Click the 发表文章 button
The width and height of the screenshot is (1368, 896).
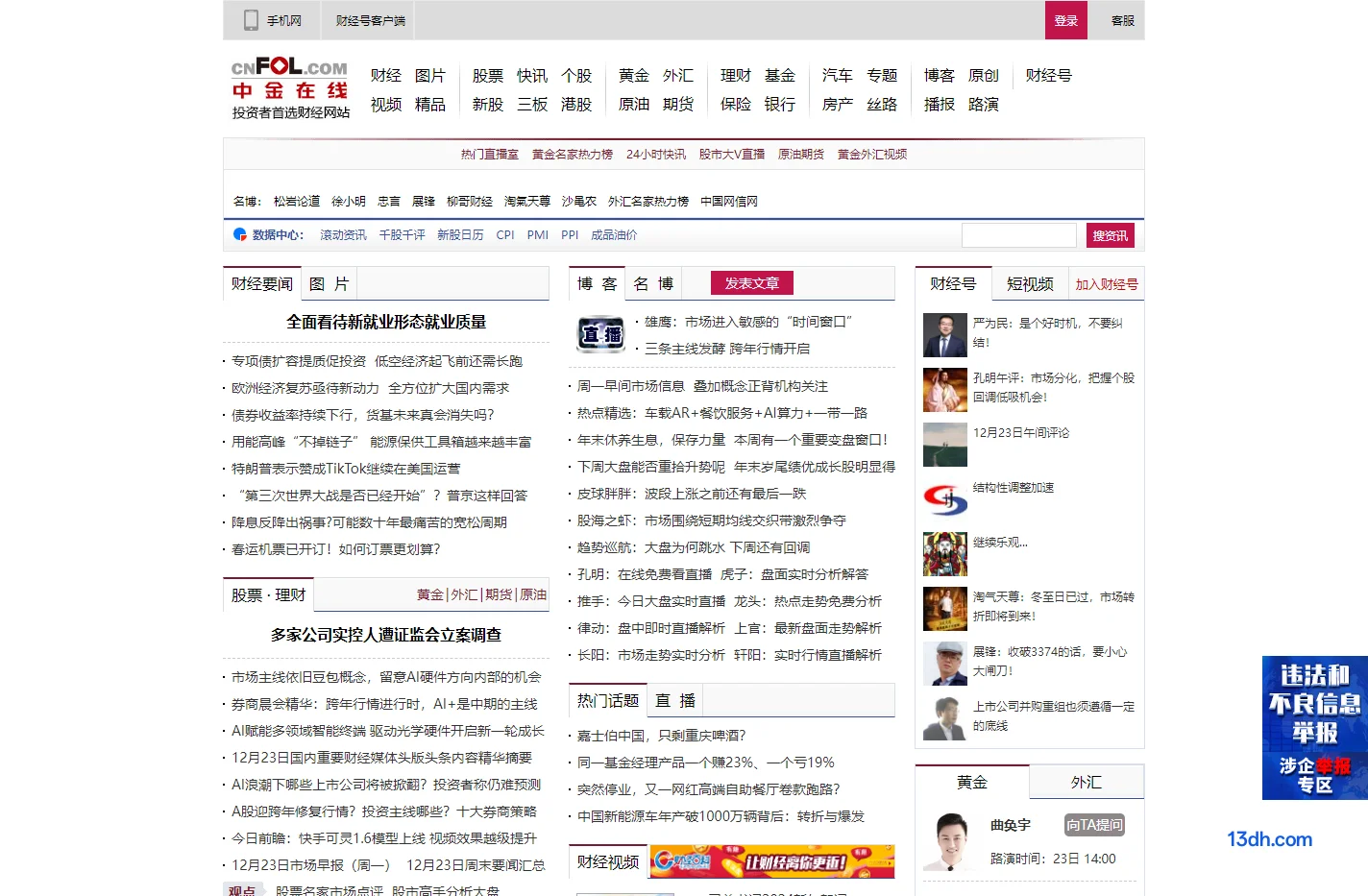[751, 283]
